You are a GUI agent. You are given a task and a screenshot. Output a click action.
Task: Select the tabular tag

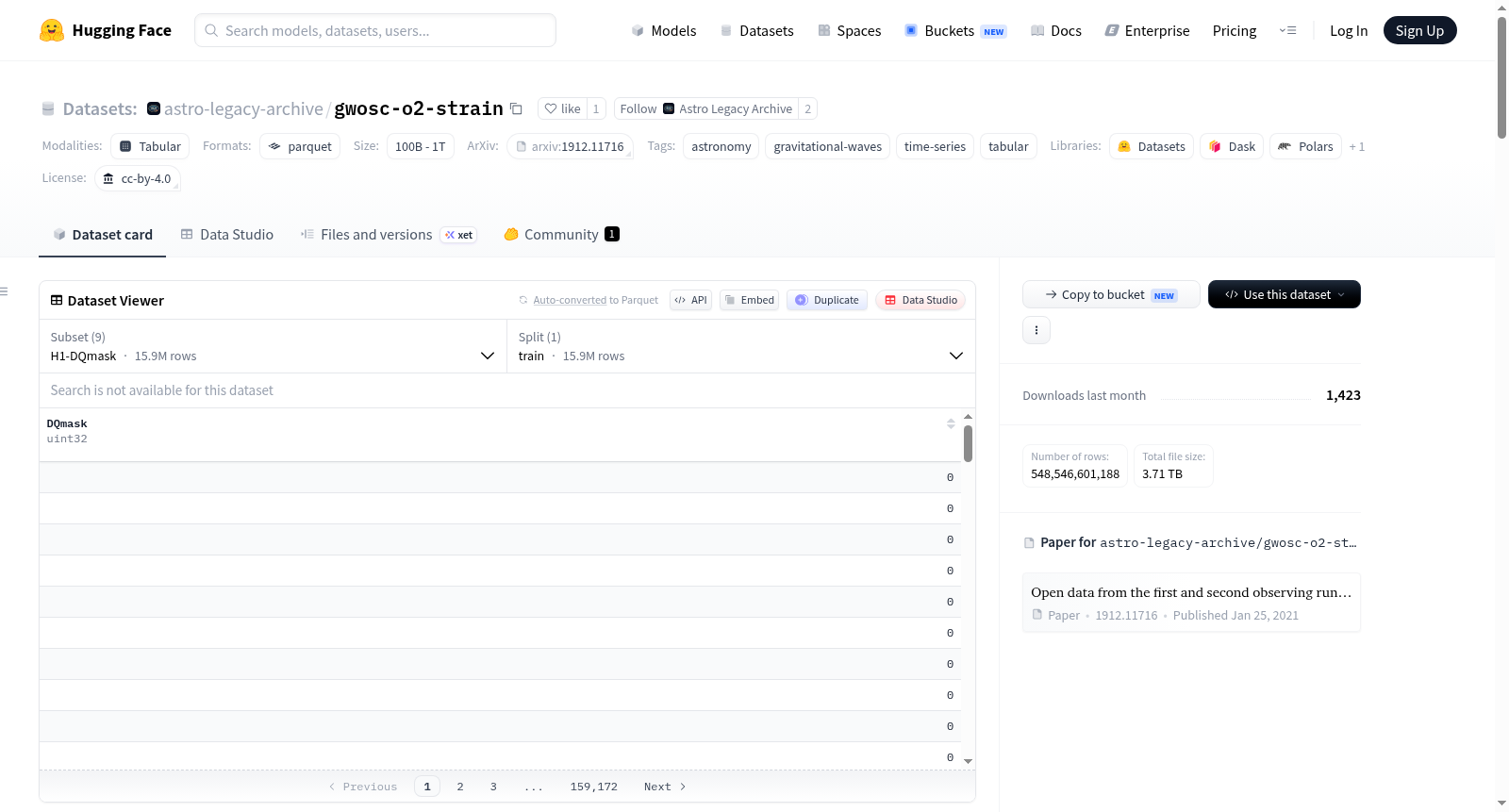click(1009, 146)
